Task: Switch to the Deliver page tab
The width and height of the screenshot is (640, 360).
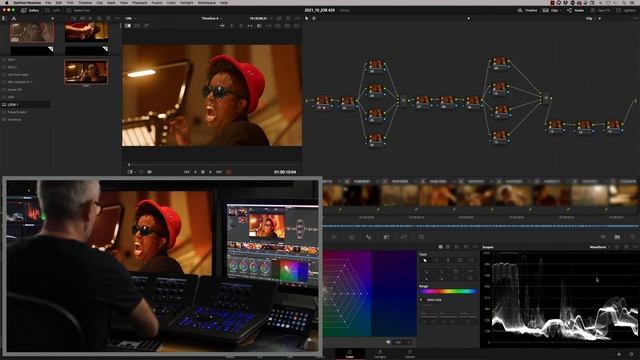Action: pos(410,354)
